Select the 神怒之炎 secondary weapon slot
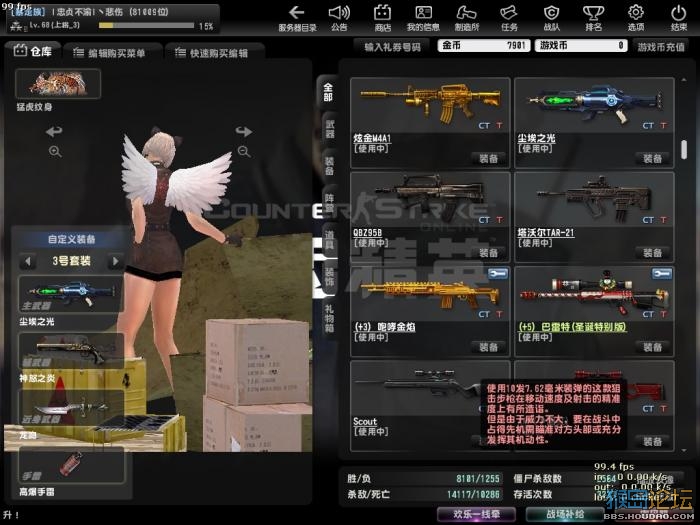700x525 pixels. (x=71, y=351)
